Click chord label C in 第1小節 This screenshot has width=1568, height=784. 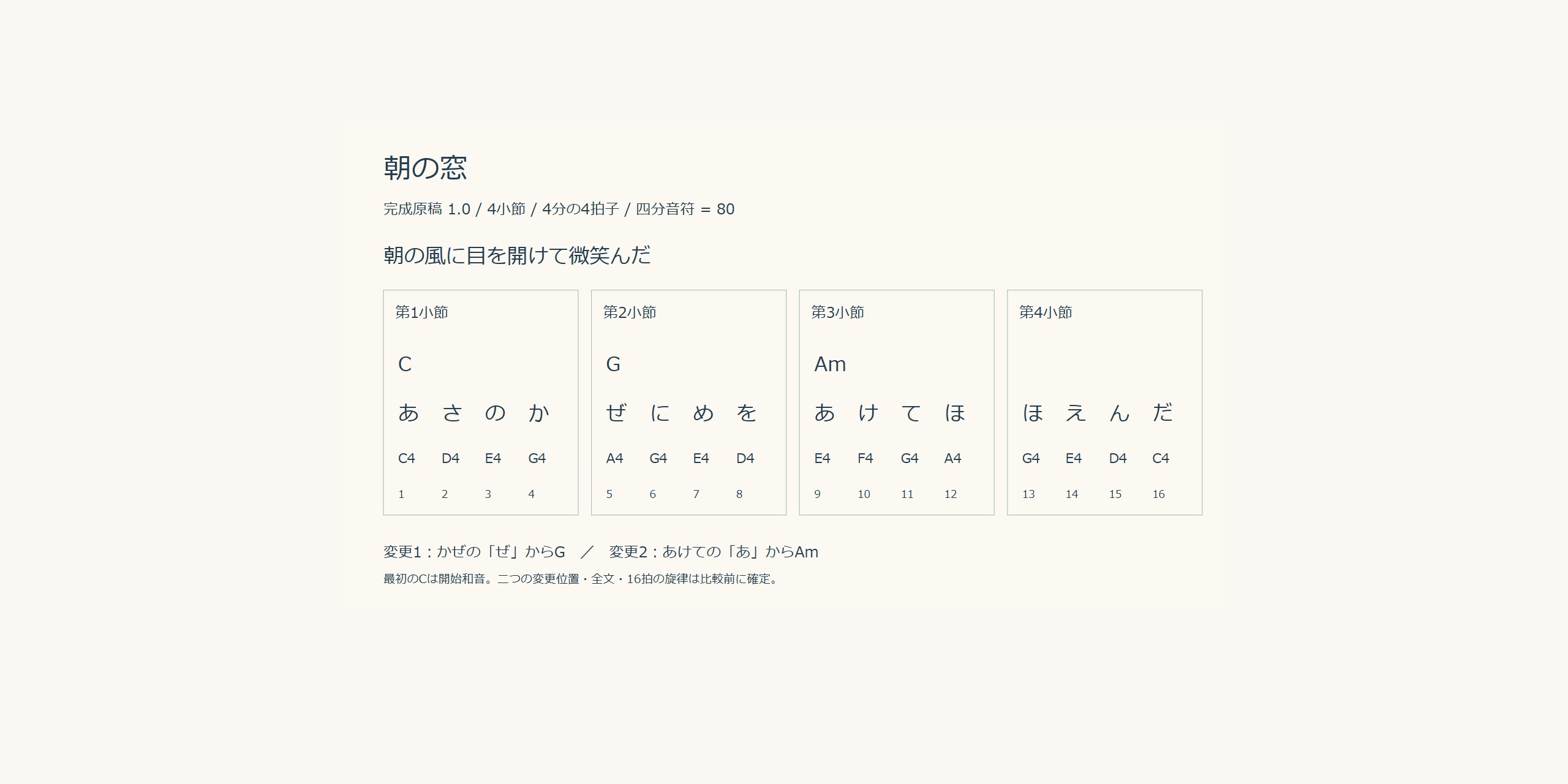(x=405, y=364)
